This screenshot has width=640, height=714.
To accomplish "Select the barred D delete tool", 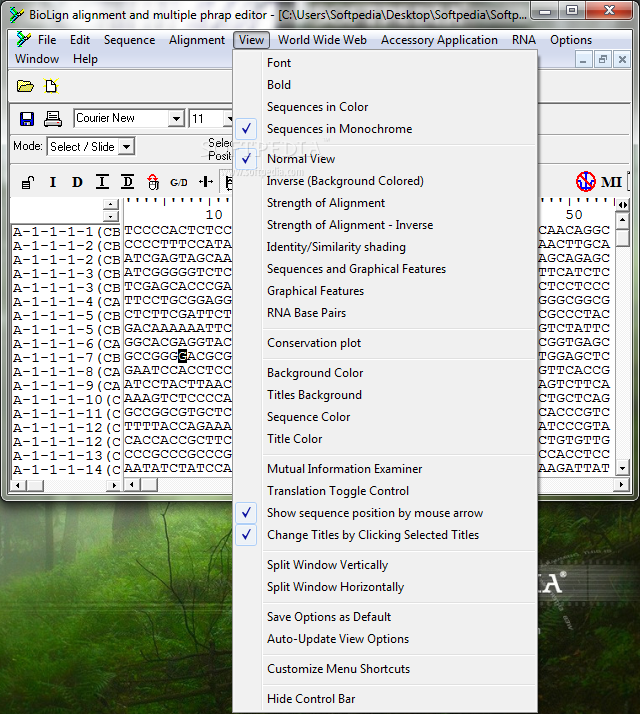I will [128, 182].
